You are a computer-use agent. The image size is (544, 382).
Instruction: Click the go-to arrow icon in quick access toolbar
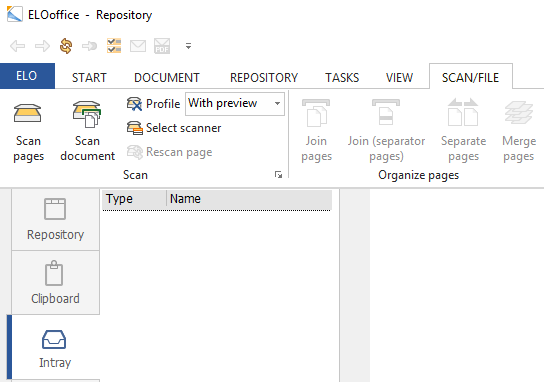(x=90, y=46)
